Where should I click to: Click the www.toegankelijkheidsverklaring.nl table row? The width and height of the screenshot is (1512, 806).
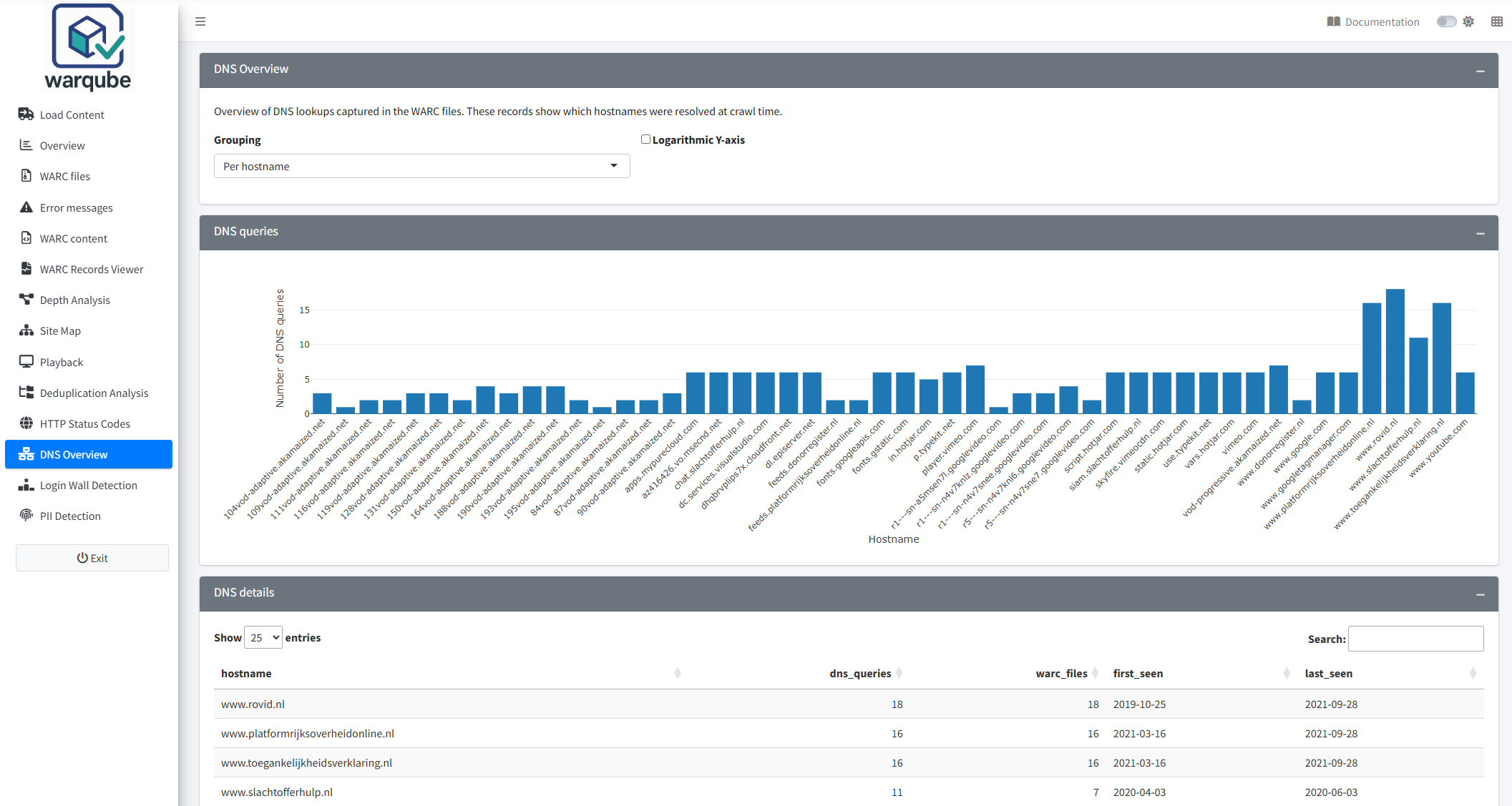click(x=849, y=762)
